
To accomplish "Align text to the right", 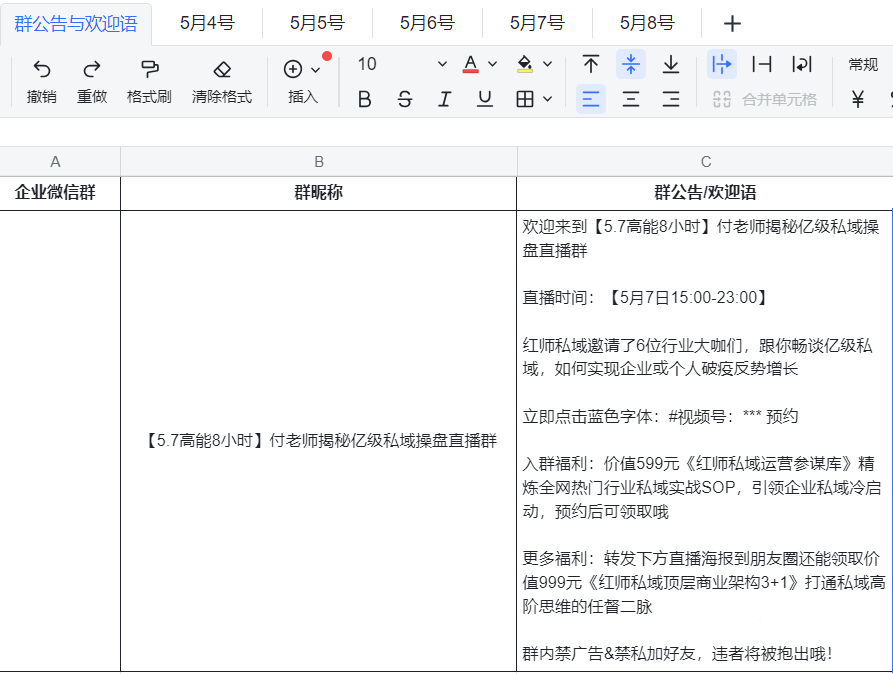I will (671, 100).
